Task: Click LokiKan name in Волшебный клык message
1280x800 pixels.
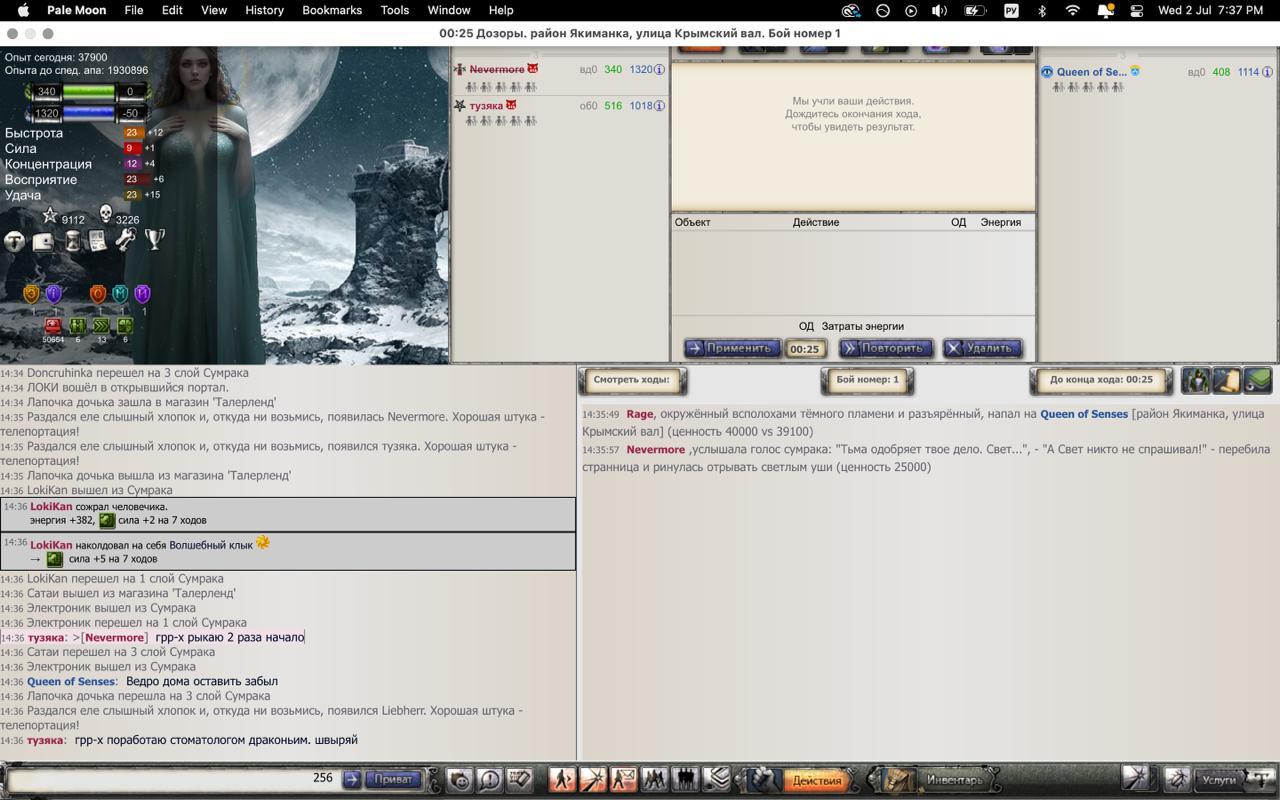Action: [51, 545]
